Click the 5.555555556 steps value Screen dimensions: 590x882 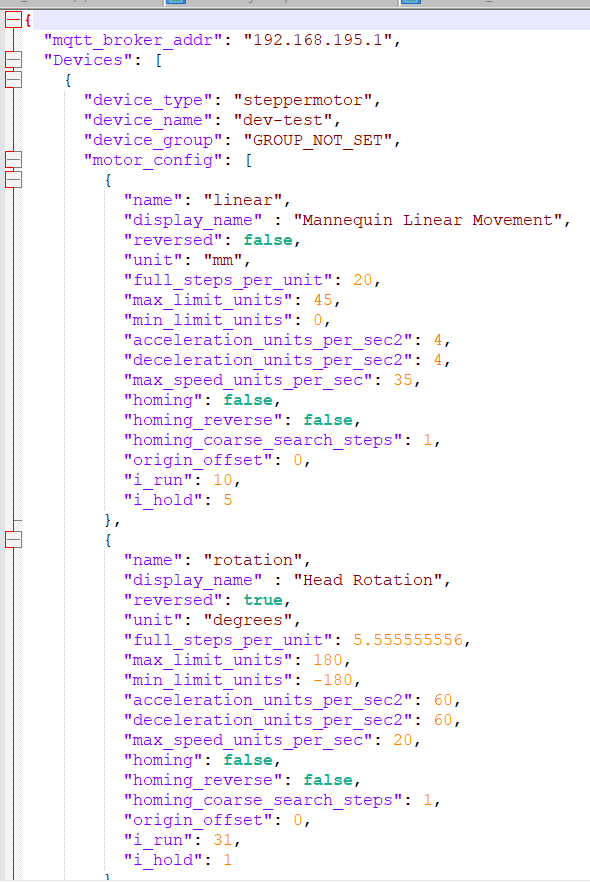pos(408,640)
